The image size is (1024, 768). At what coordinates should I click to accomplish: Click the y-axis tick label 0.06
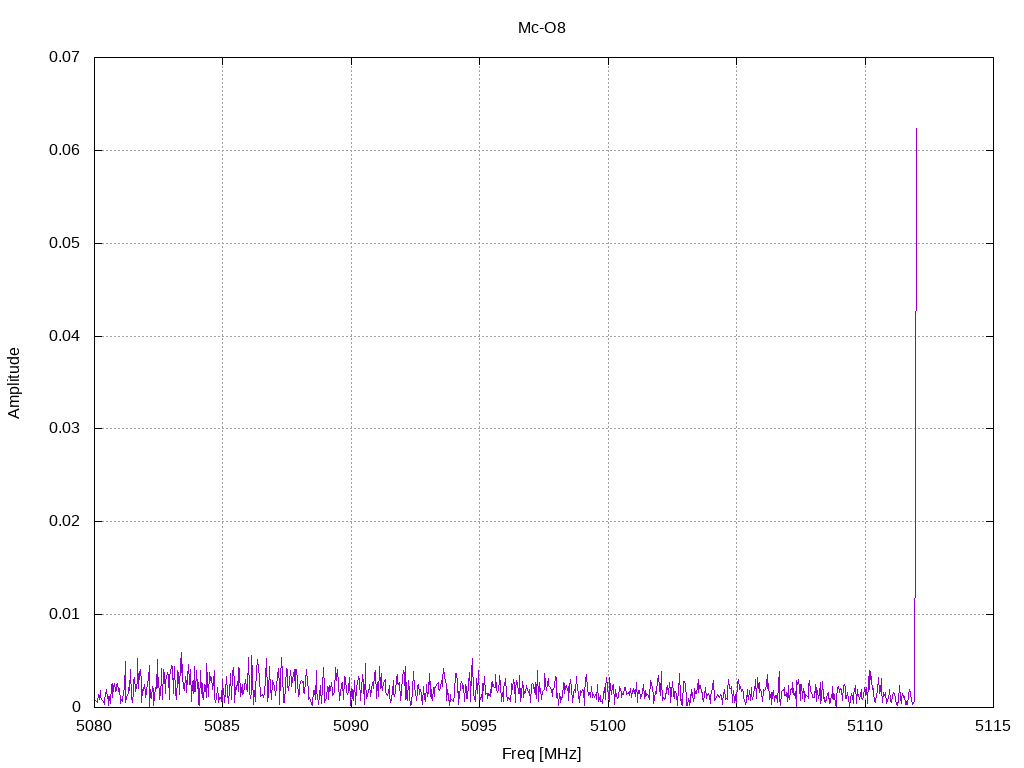click(65, 150)
